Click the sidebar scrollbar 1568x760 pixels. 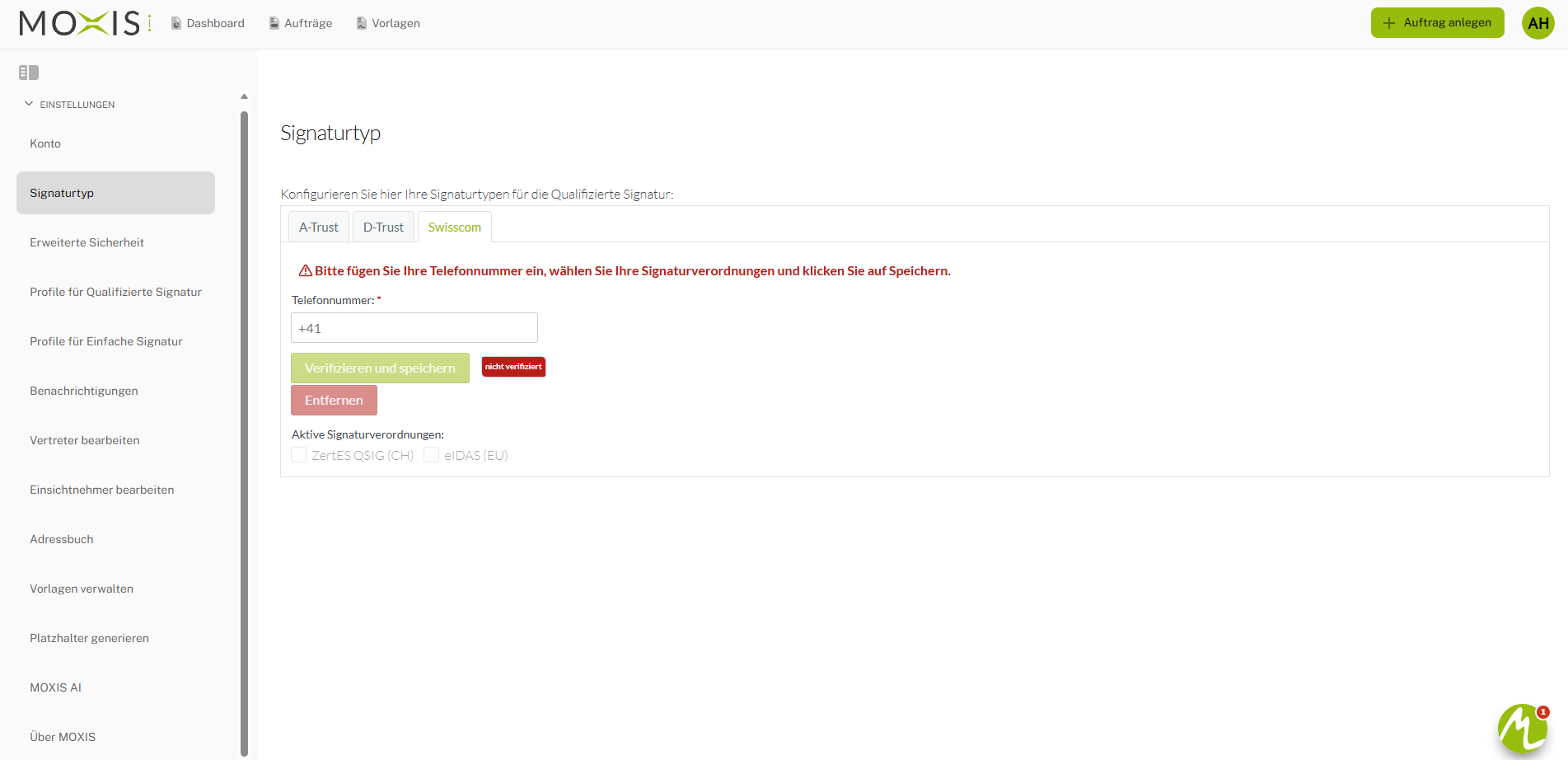click(x=244, y=433)
